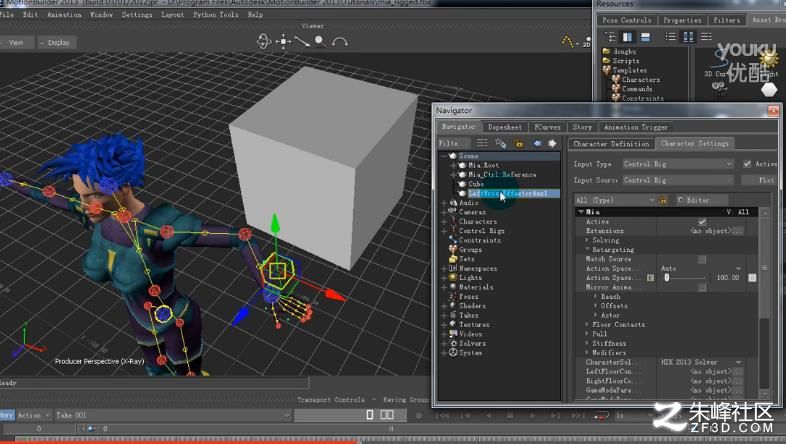Switch Resources browser to details view icon
The width and height of the screenshot is (786, 444).
(x=706, y=37)
